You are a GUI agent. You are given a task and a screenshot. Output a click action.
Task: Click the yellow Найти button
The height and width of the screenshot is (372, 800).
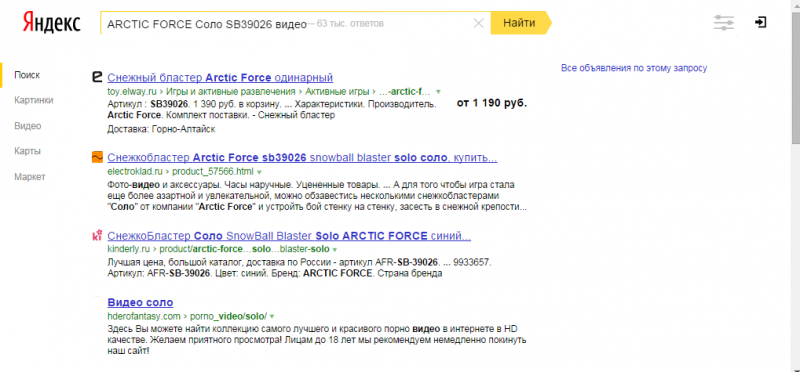click(x=520, y=23)
